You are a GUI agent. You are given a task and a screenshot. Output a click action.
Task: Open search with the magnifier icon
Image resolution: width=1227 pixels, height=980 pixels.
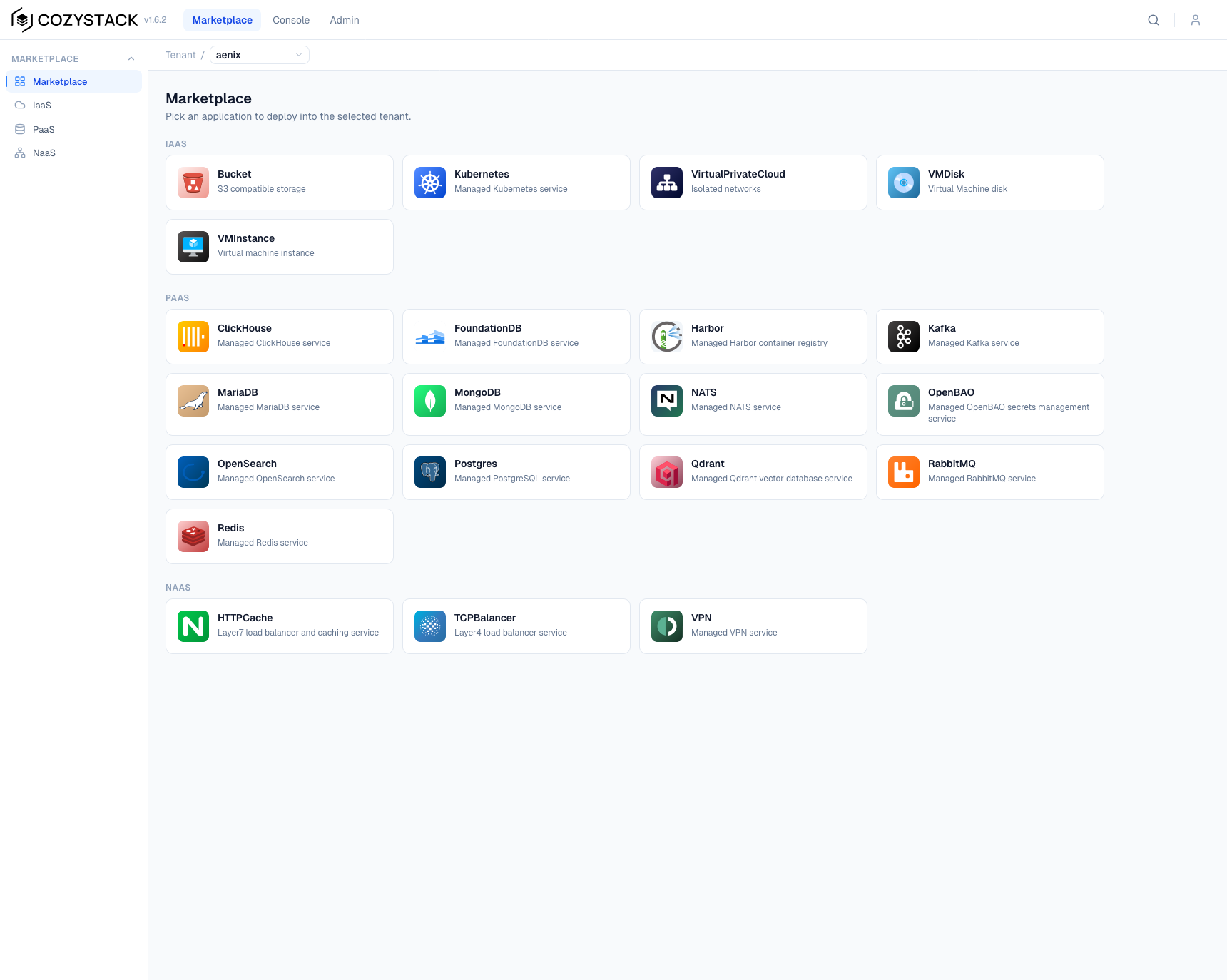pyautogui.click(x=1154, y=20)
